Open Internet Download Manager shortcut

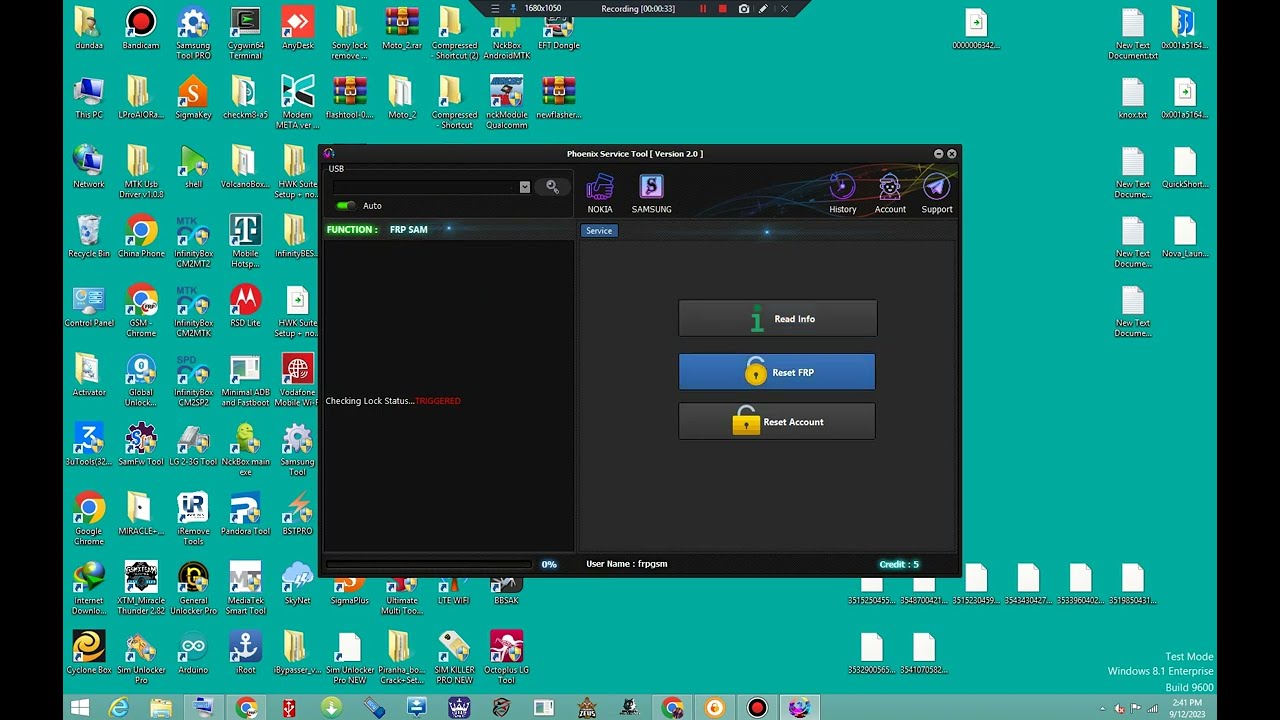pyautogui.click(x=89, y=588)
